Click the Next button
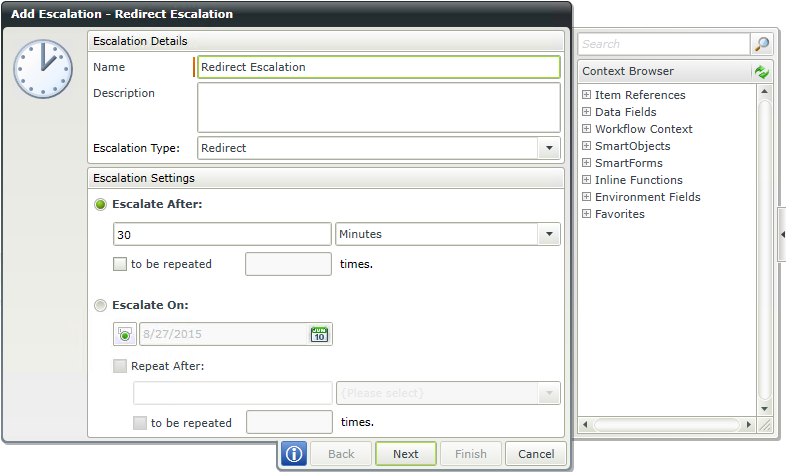The width and height of the screenshot is (786, 472). pyautogui.click(x=406, y=454)
